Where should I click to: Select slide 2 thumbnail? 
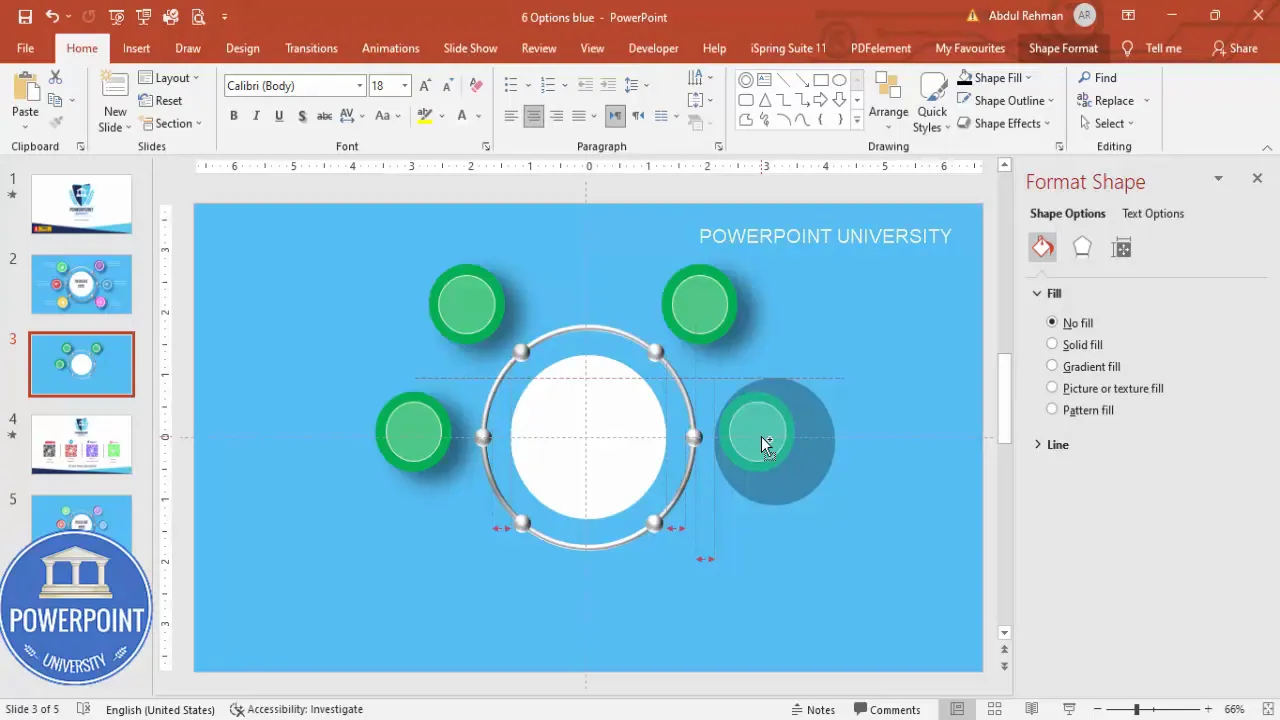[81, 284]
